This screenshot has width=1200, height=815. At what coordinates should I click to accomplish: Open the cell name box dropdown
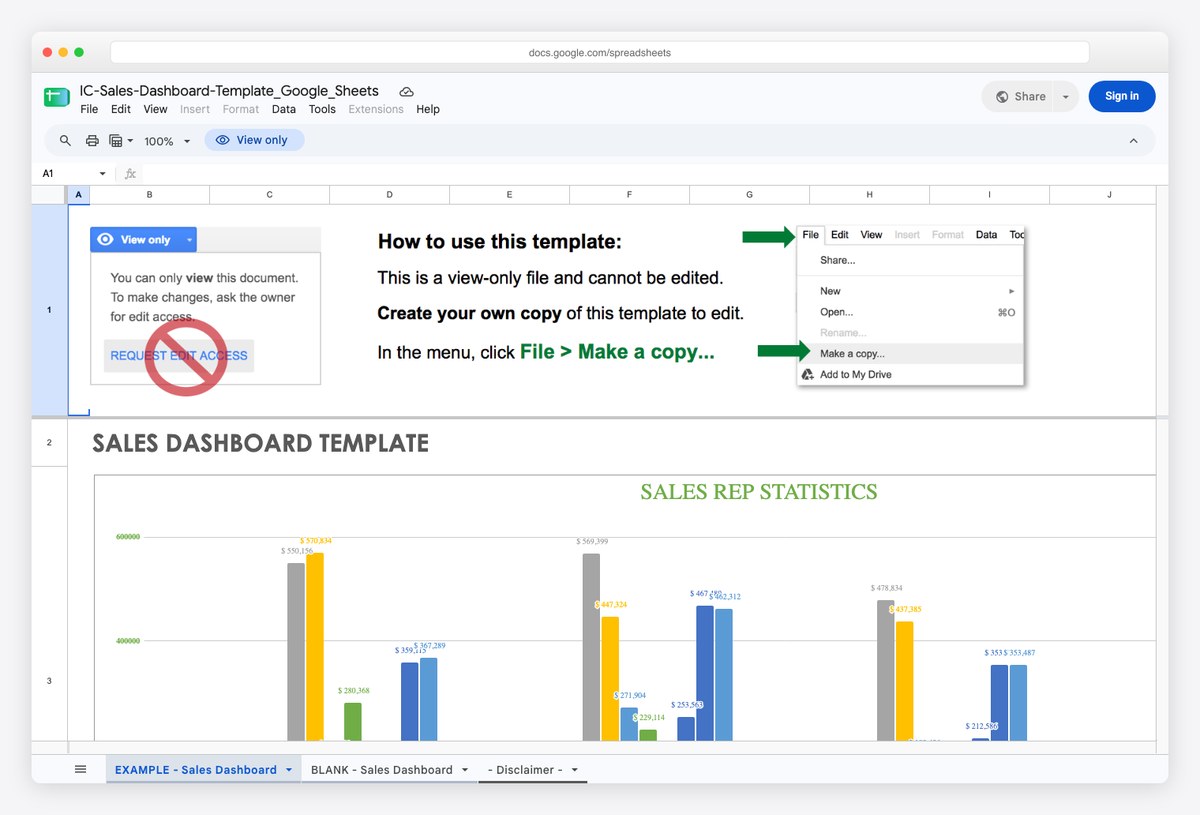102,173
